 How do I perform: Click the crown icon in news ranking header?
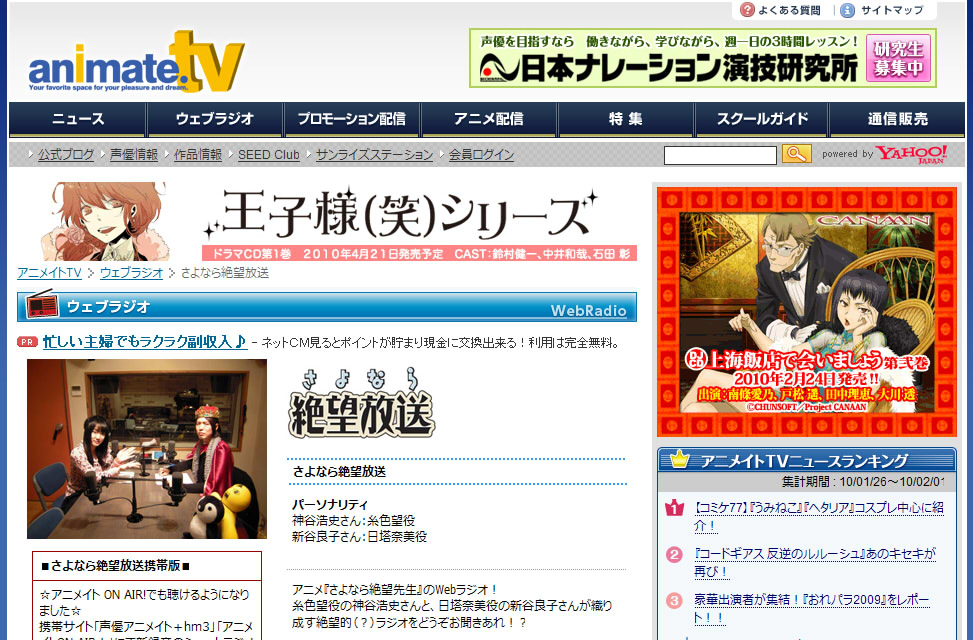(680, 460)
